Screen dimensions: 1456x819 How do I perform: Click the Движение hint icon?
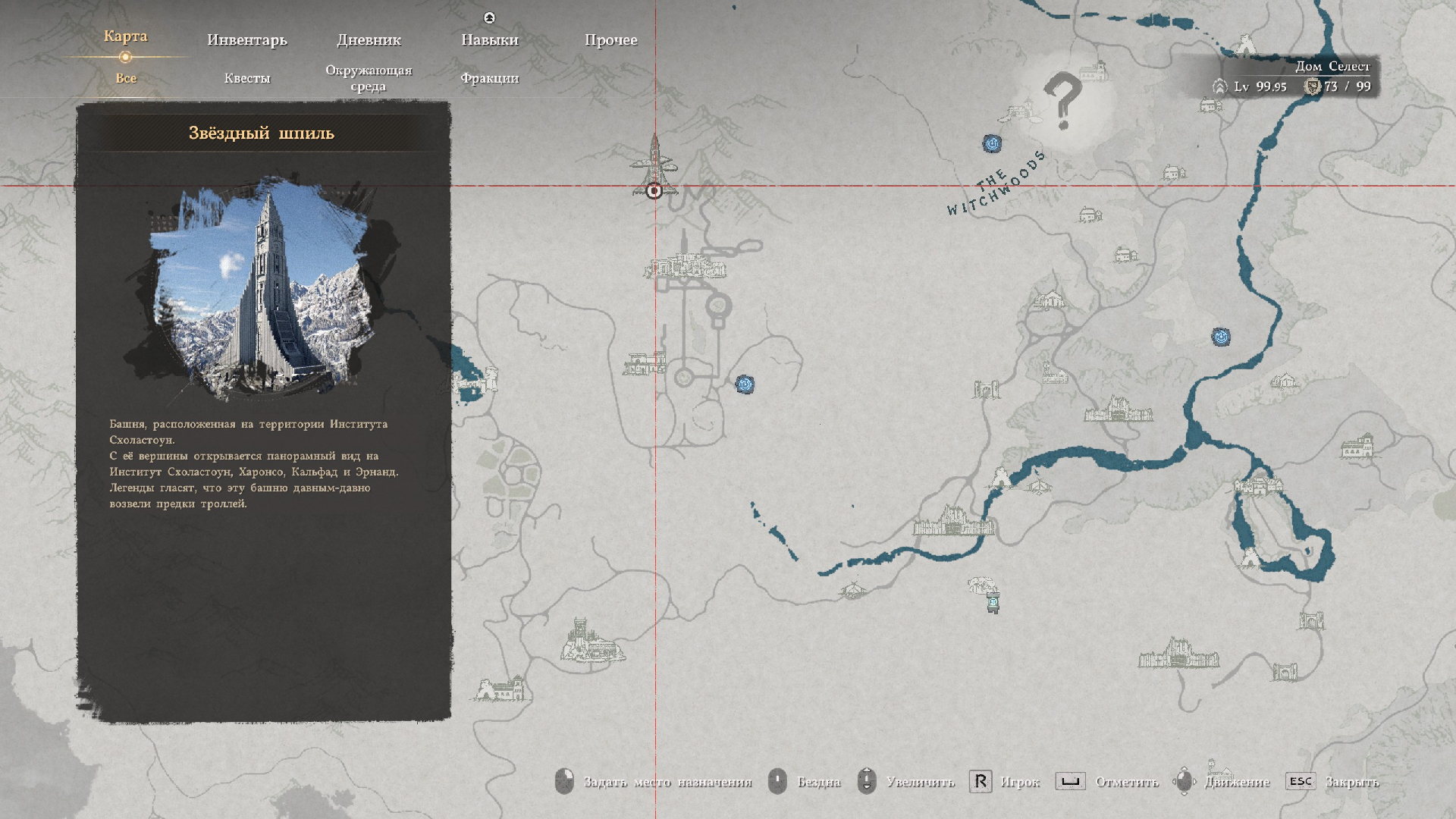pos(1184,781)
